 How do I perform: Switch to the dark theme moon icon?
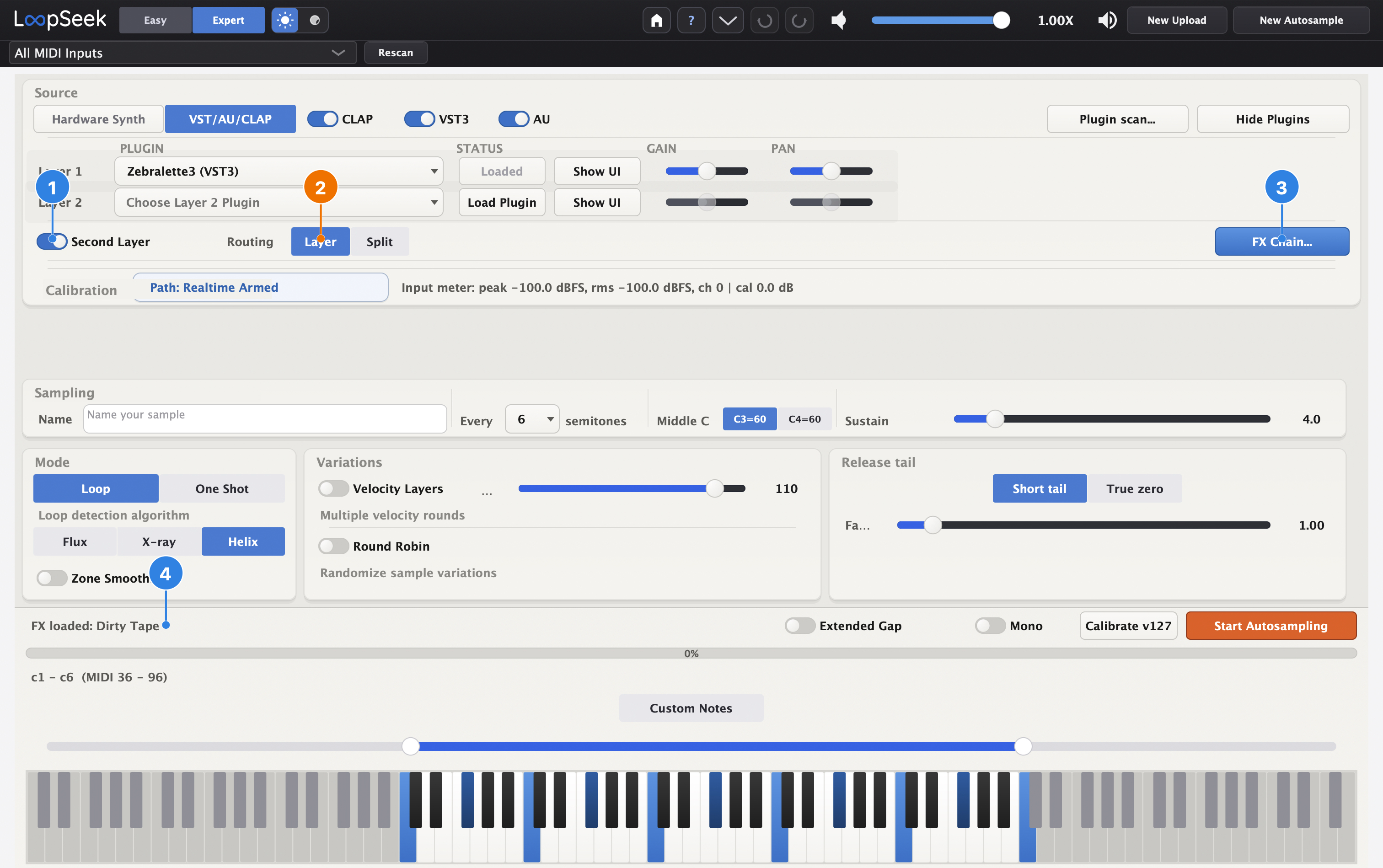315,21
